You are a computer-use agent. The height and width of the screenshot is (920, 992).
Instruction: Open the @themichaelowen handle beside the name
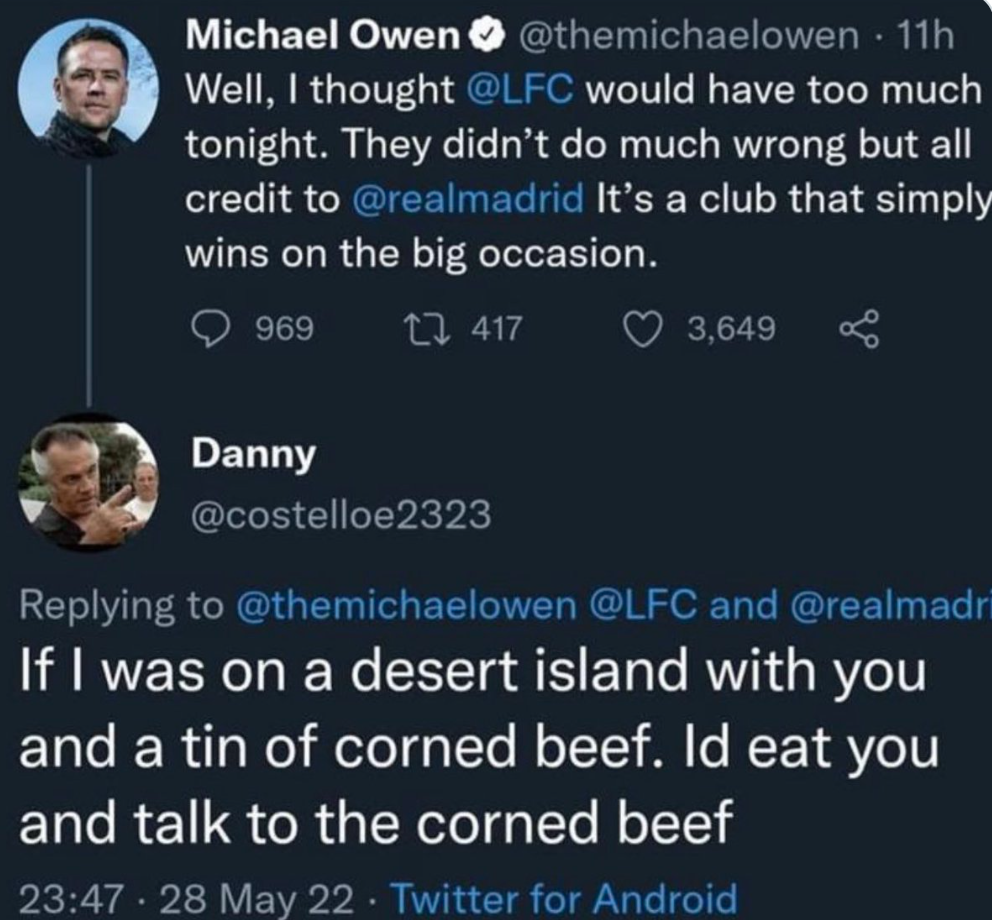point(690,38)
